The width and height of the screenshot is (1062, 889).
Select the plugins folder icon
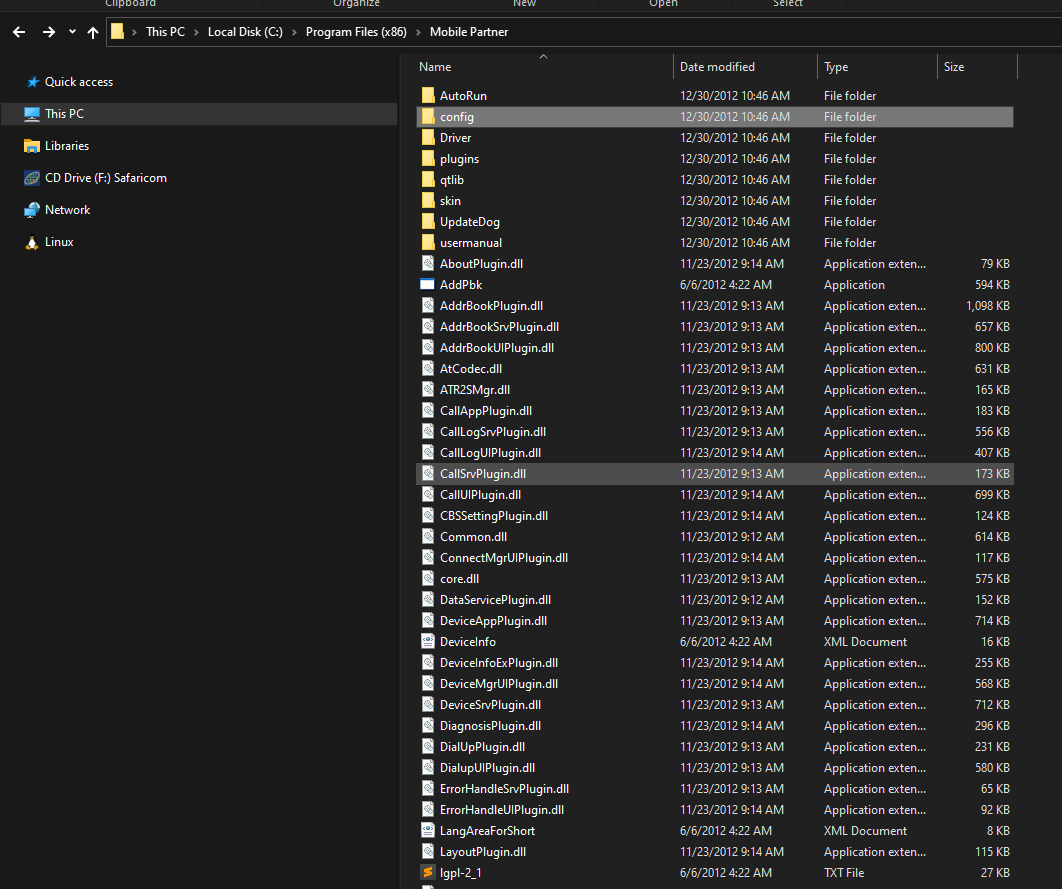pos(428,158)
